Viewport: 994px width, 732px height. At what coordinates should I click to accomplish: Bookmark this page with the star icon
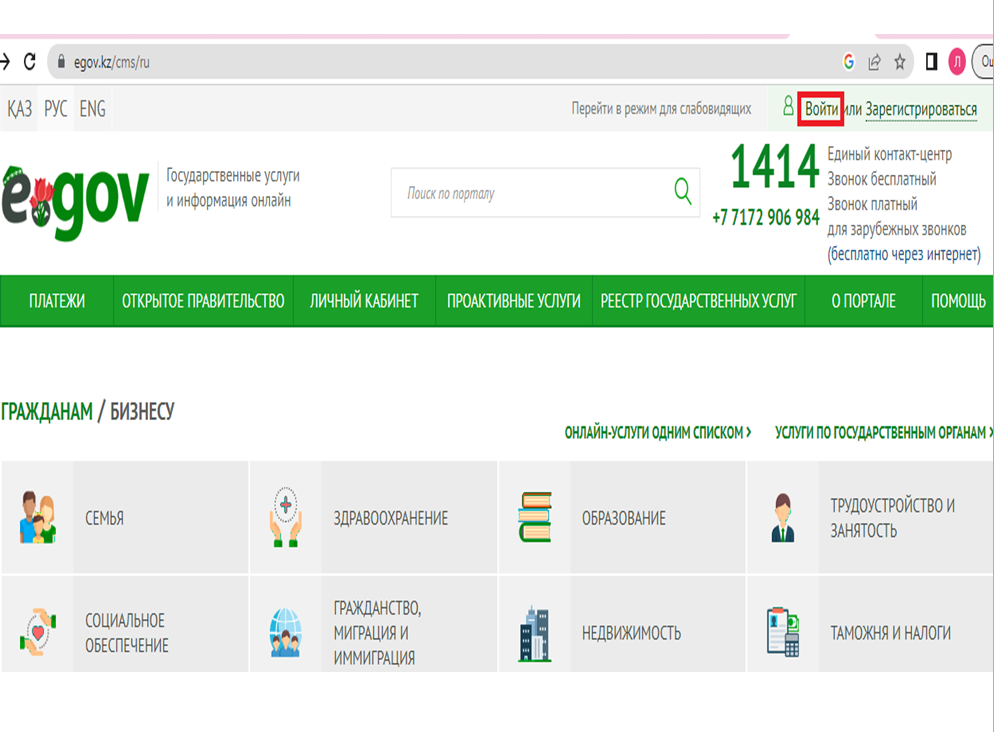900,61
